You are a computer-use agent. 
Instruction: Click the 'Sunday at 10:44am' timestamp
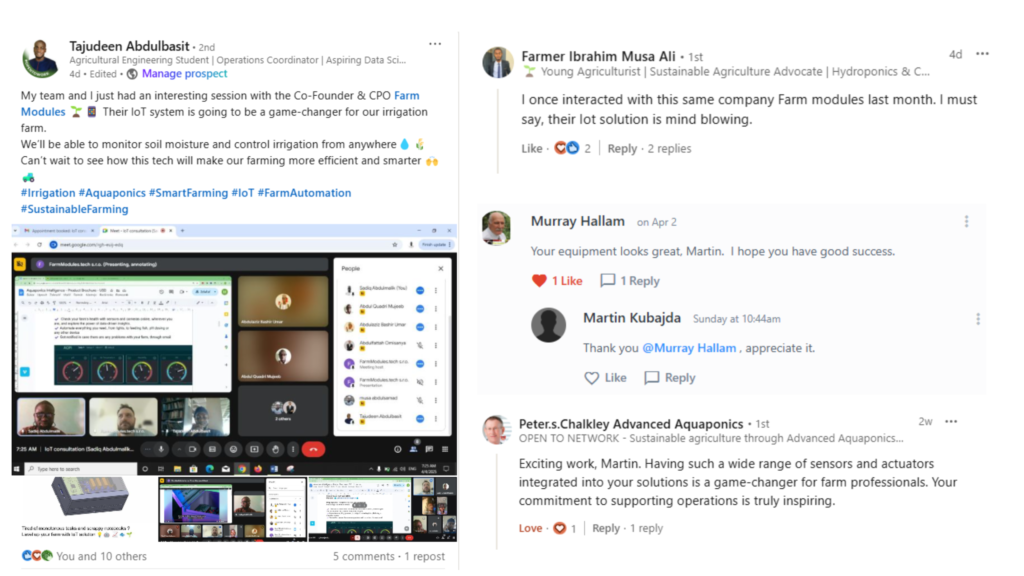point(737,319)
